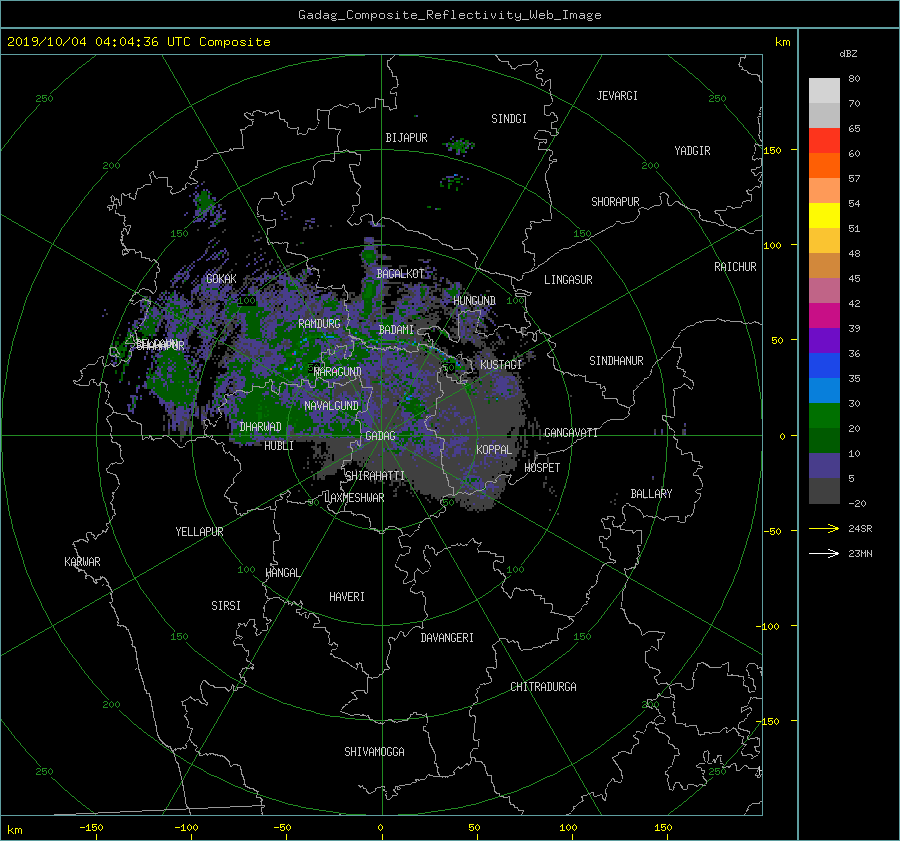Click the white 23MN arrow symbol
Viewport: 900px width, 841px height.
[824, 553]
